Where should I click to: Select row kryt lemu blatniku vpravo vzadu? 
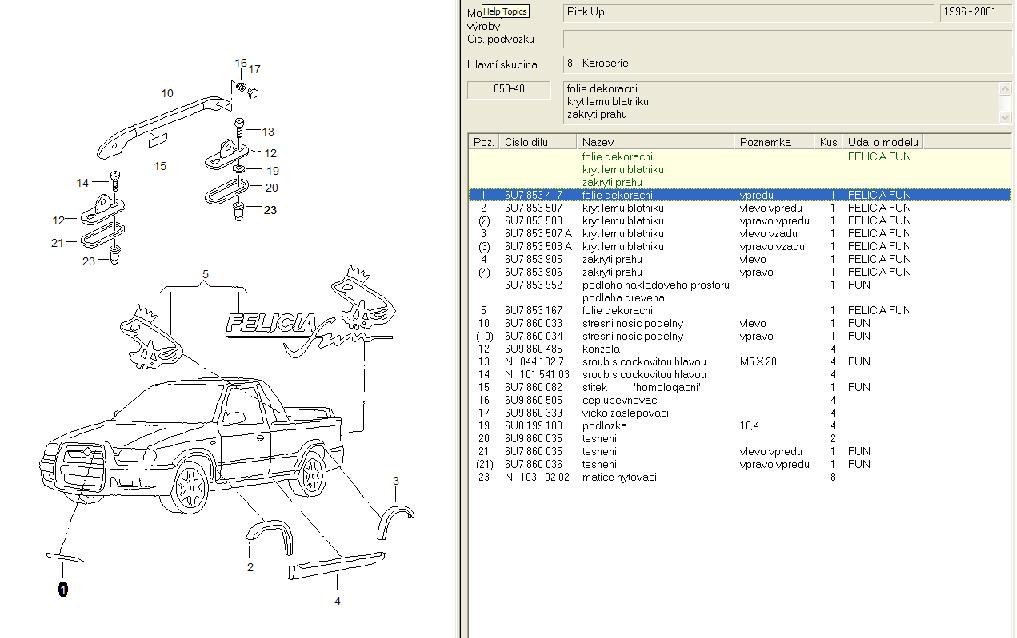(739, 246)
